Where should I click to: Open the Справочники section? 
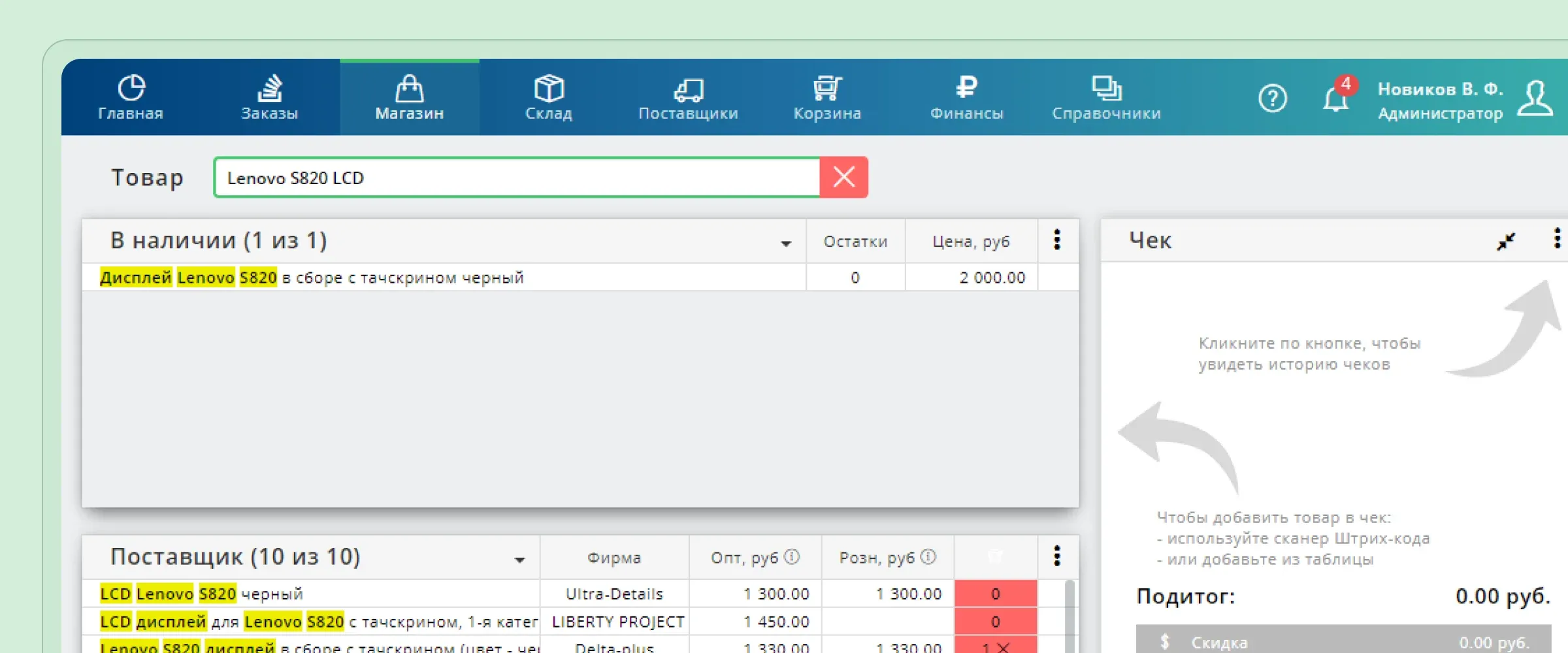pos(1105,97)
